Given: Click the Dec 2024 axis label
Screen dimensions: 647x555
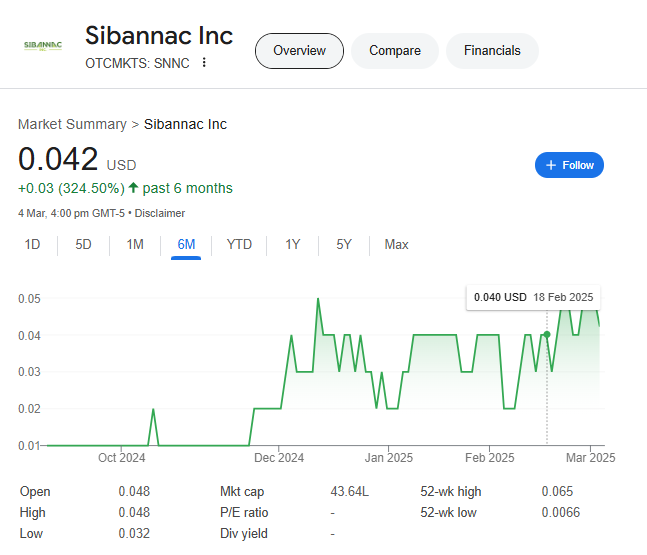Looking at the screenshot, I should click(x=279, y=458).
